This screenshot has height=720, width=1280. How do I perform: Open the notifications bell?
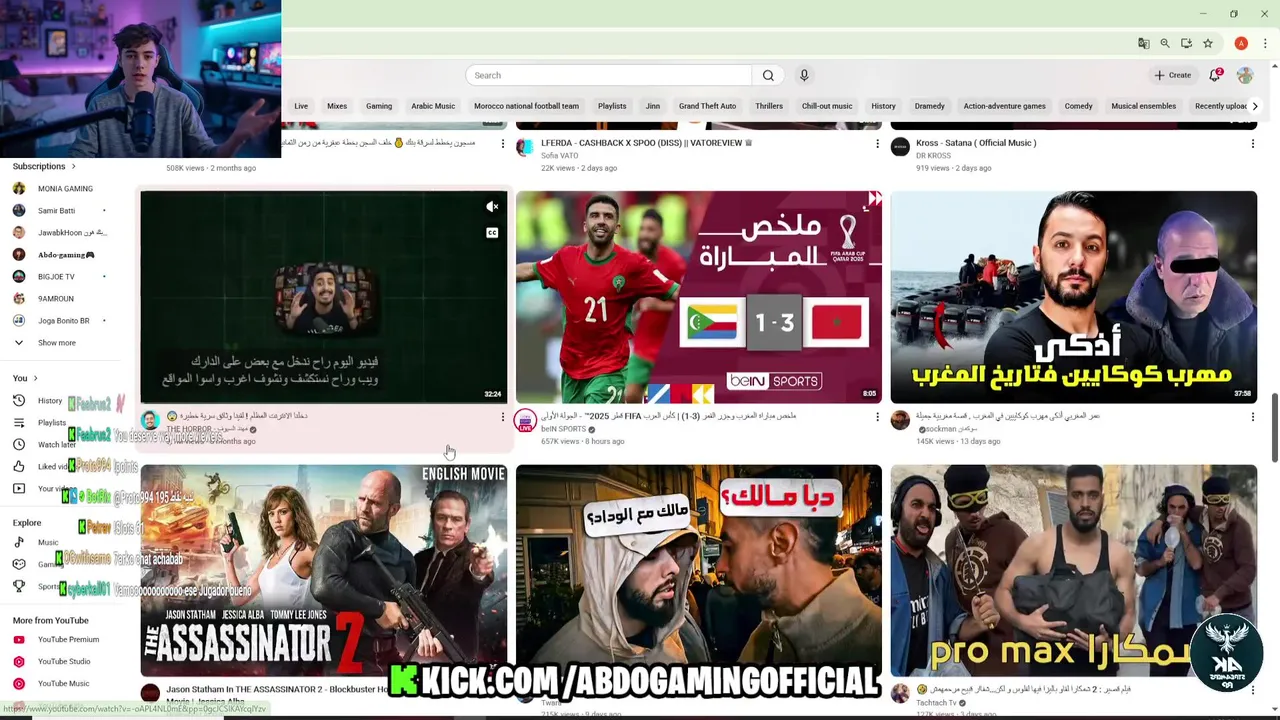coord(1215,75)
